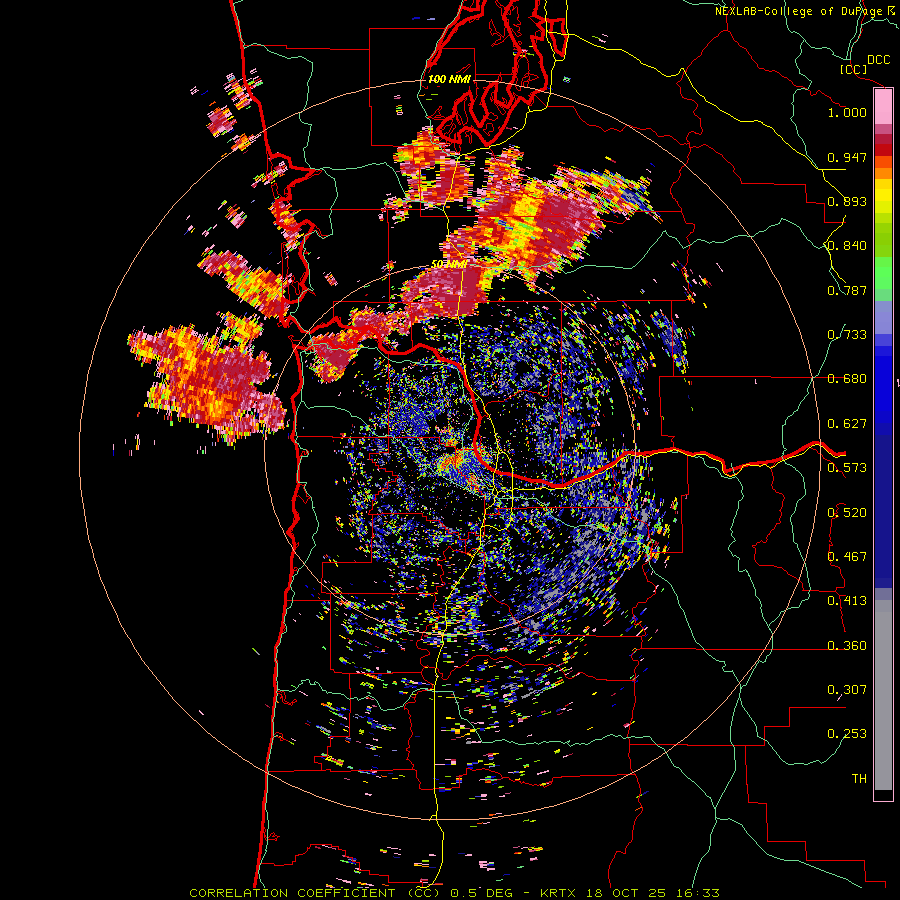This screenshot has width=900, height=900.
Task: Click the 100 NMI range ring label
Action: point(449,79)
